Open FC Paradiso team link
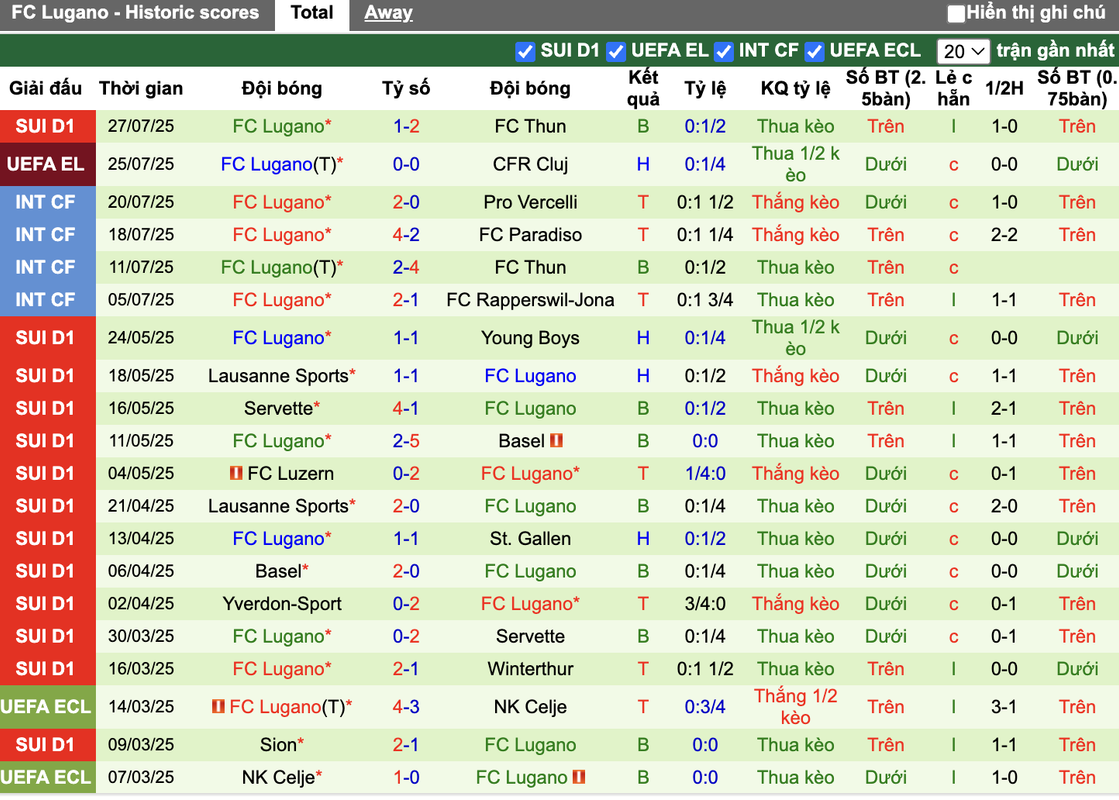Image resolution: width=1119 pixels, height=800 pixels. 530,235
